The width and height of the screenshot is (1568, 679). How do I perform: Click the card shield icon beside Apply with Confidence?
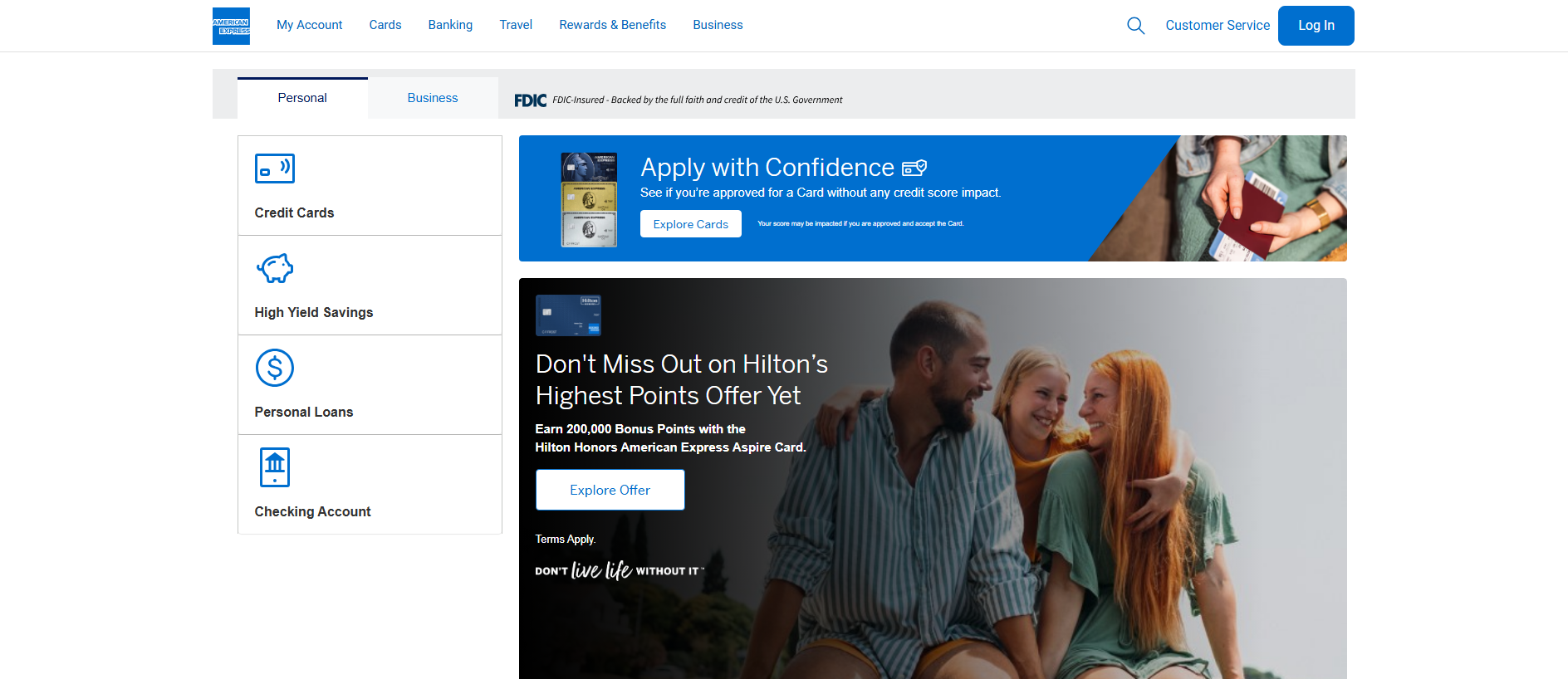(914, 168)
